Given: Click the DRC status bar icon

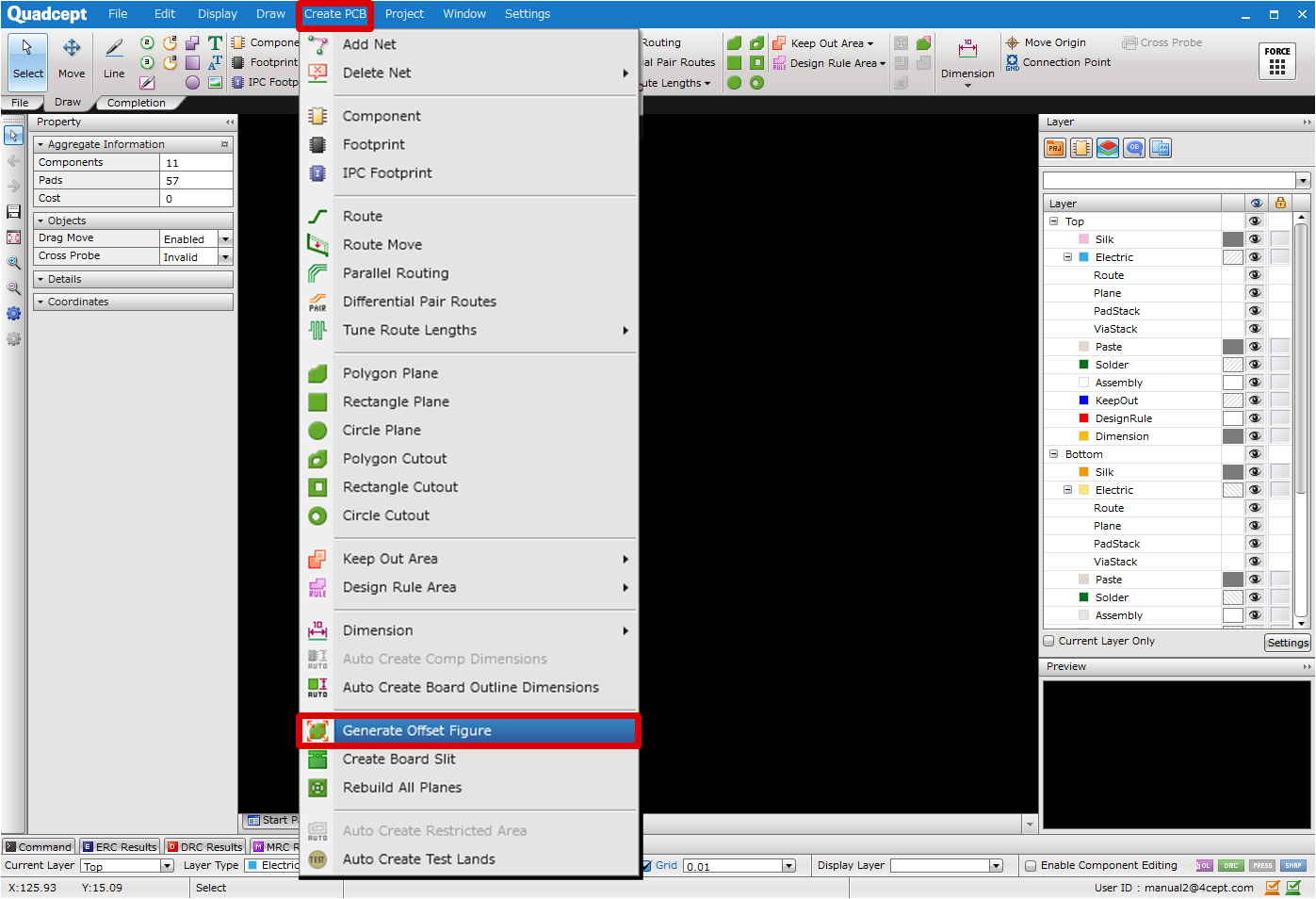Looking at the screenshot, I should coord(1231,865).
